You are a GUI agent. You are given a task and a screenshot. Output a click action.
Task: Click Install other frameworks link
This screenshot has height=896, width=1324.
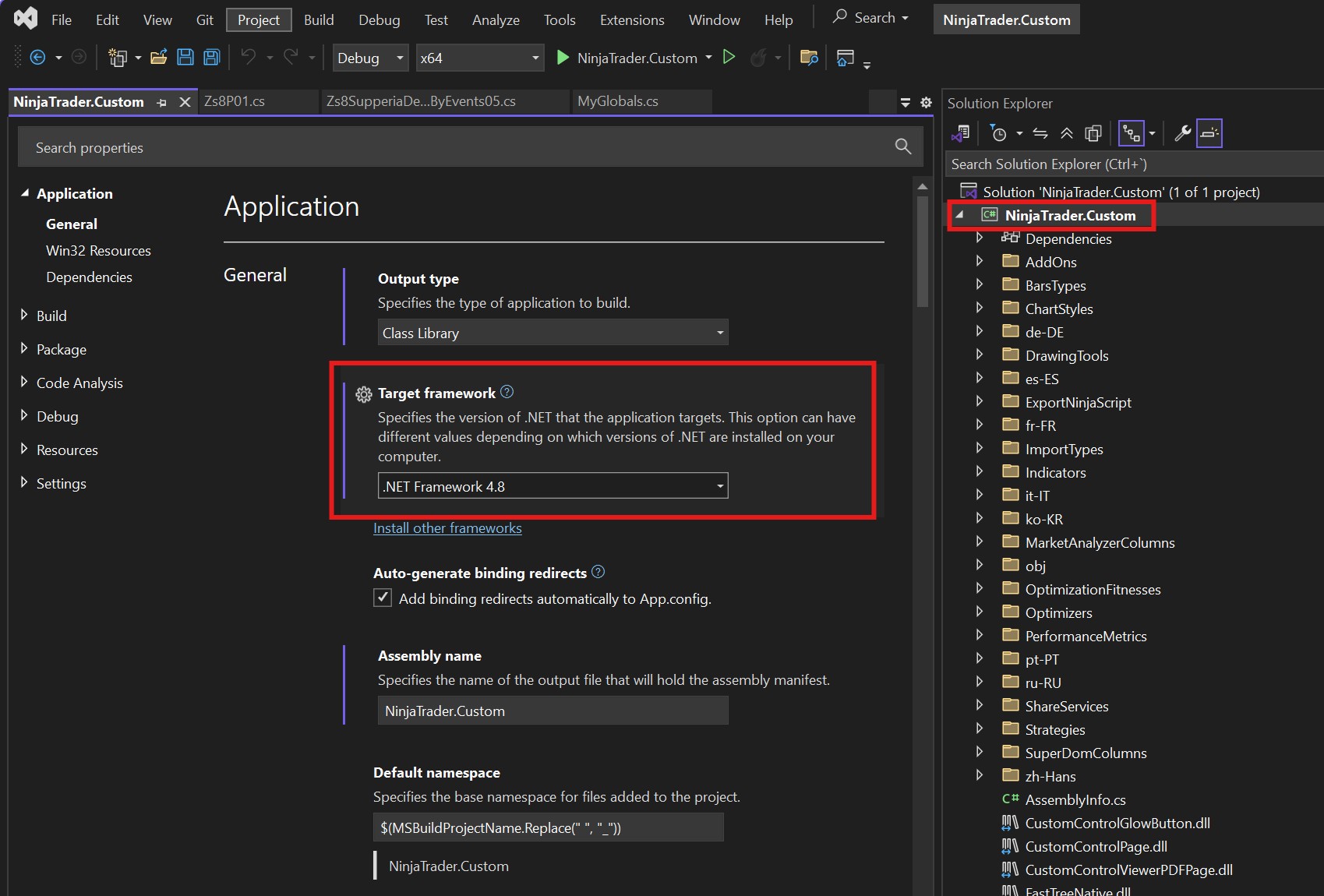(x=447, y=528)
